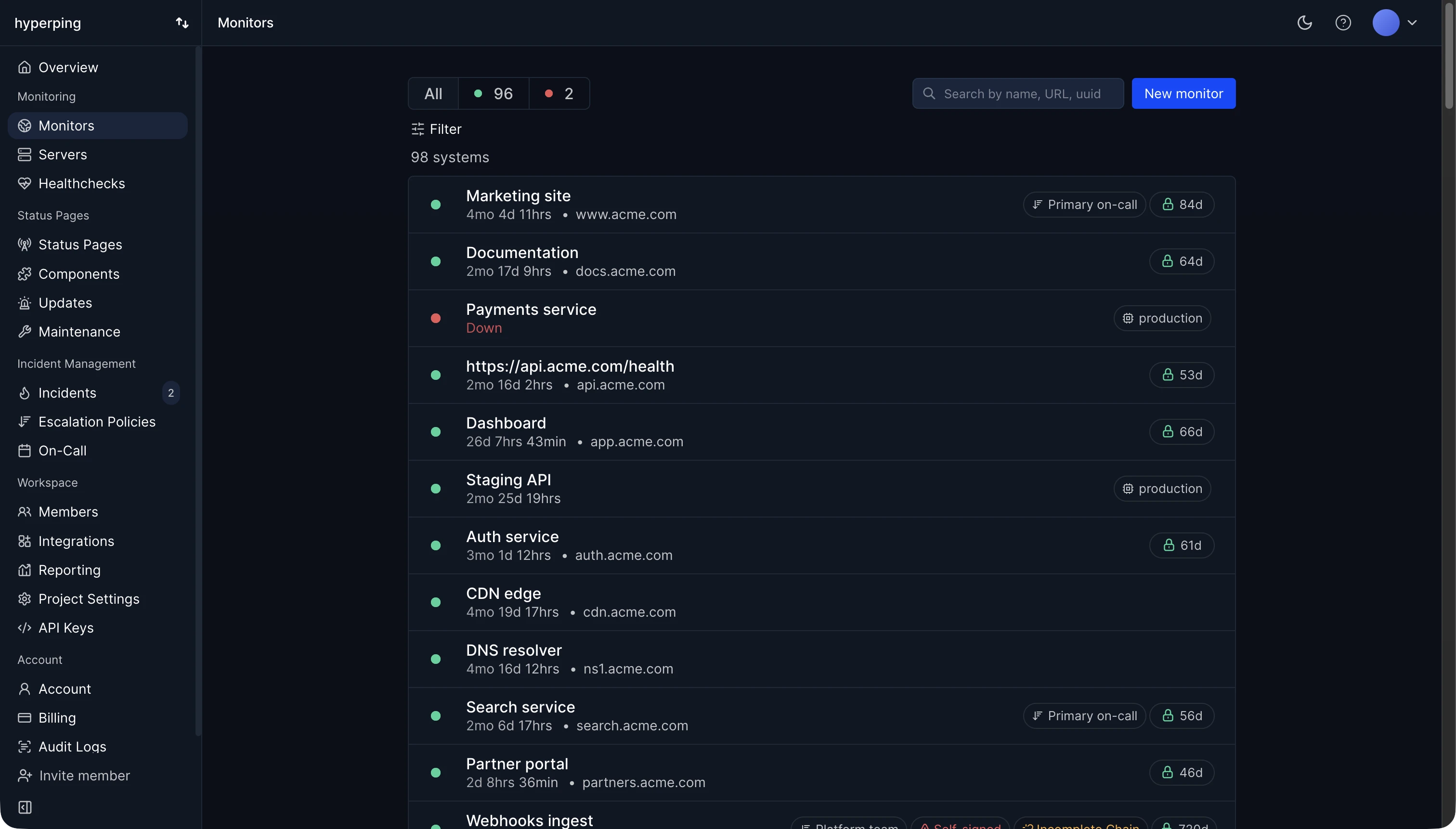Click the 61d SSL badge on Auth service
This screenshot has height=829, width=1456.
[1182, 545]
